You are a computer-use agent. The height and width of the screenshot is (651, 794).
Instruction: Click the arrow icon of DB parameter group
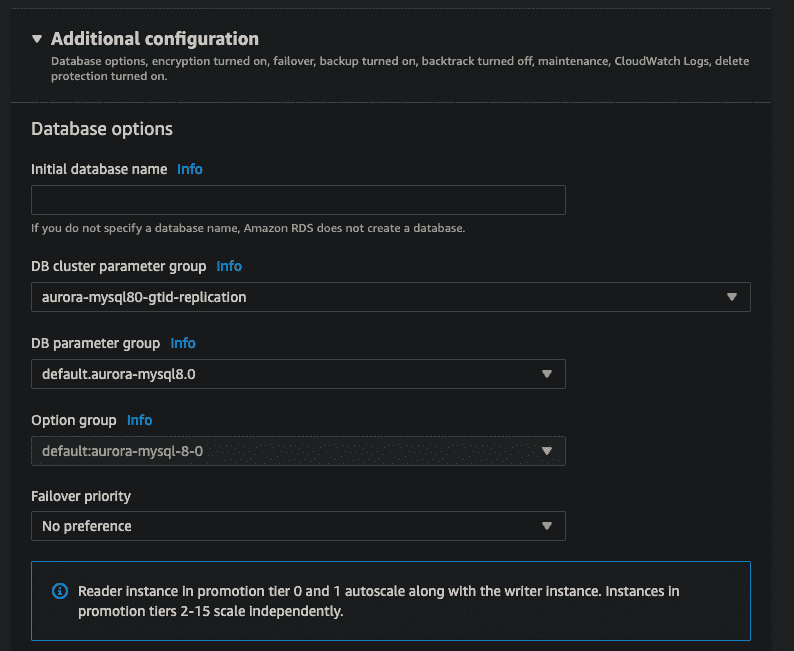tap(546, 374)
